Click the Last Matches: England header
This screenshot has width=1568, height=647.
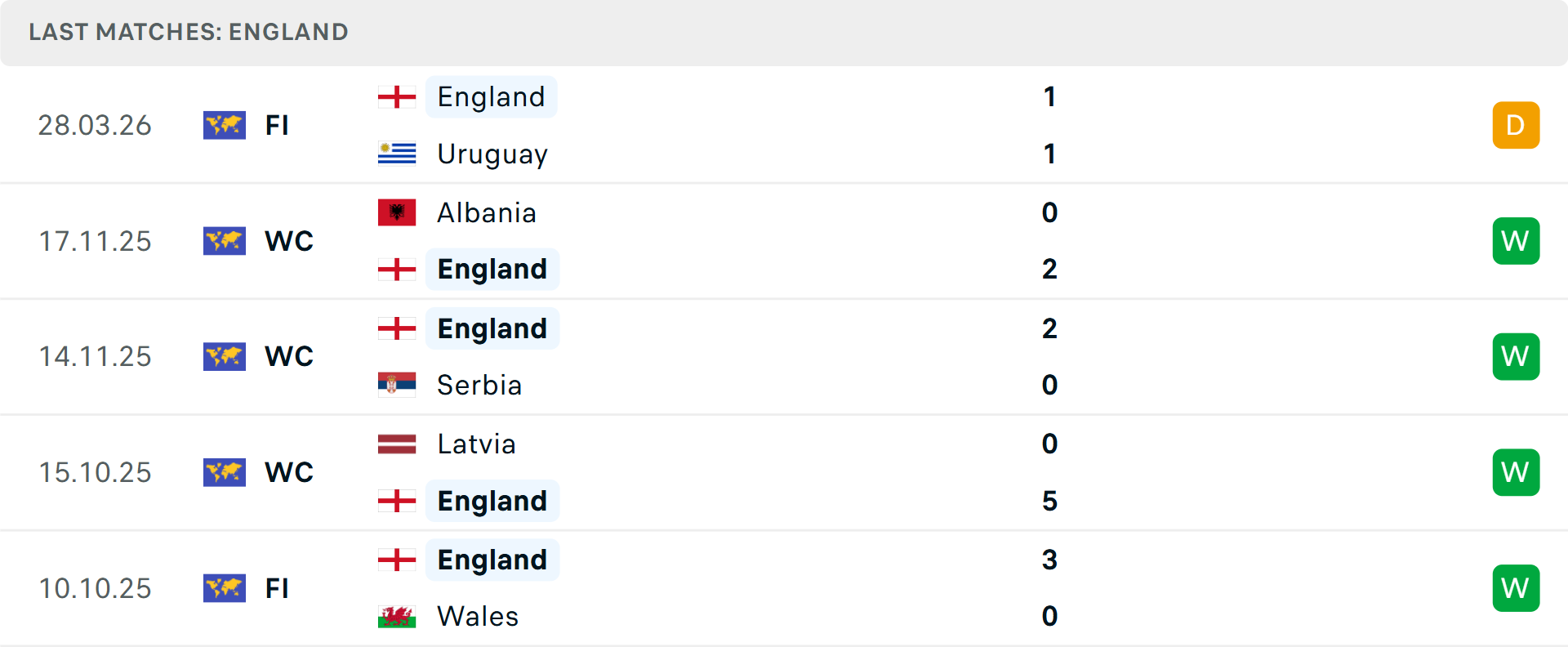(x=189, y=32)
